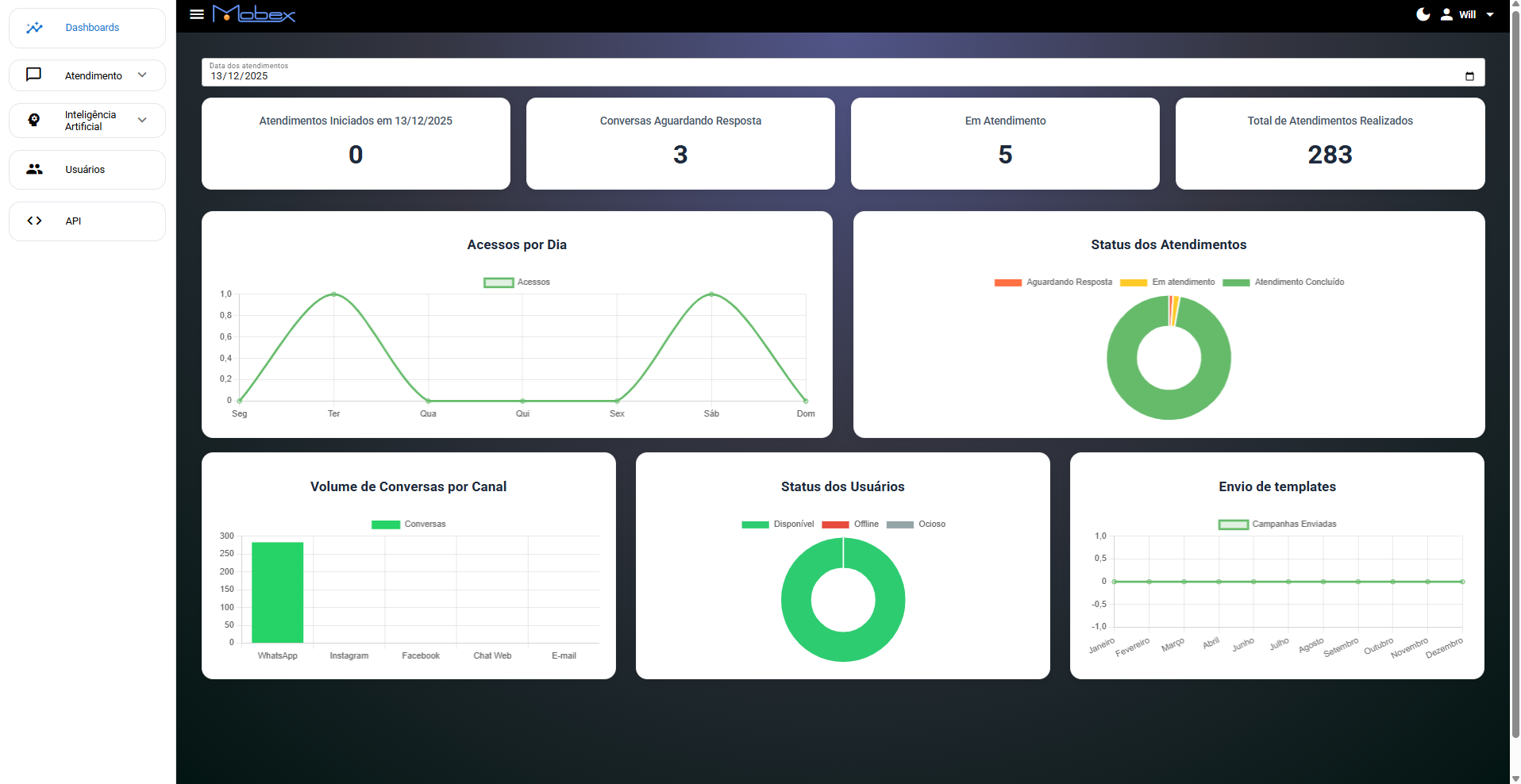This screenshot has width=1521, height=784.
Task: Click the Conversas Aguardando Resposta card
Action: [x=680, y=144]
